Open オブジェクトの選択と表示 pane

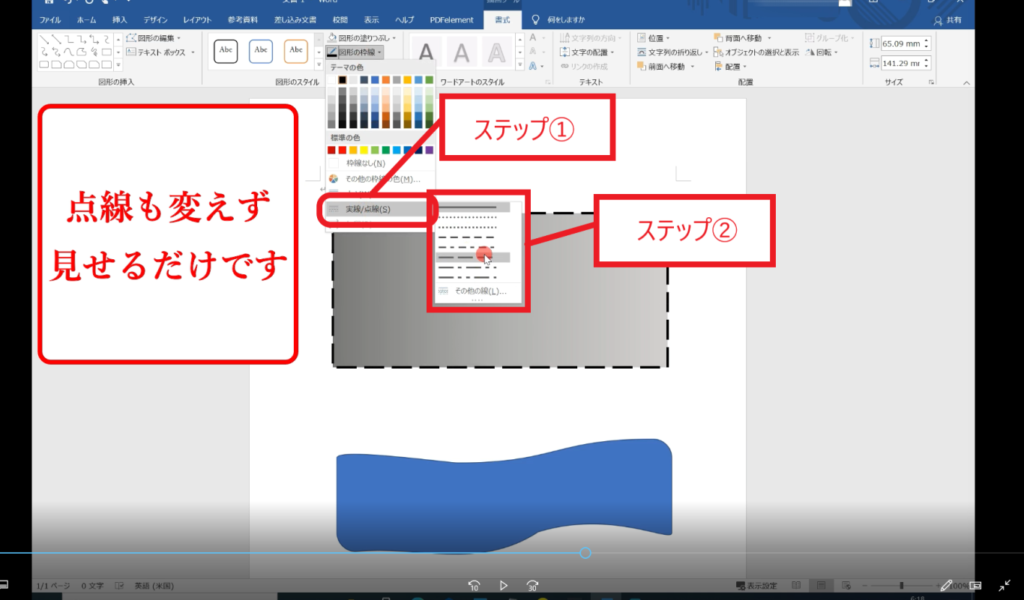tap(757, 52)
